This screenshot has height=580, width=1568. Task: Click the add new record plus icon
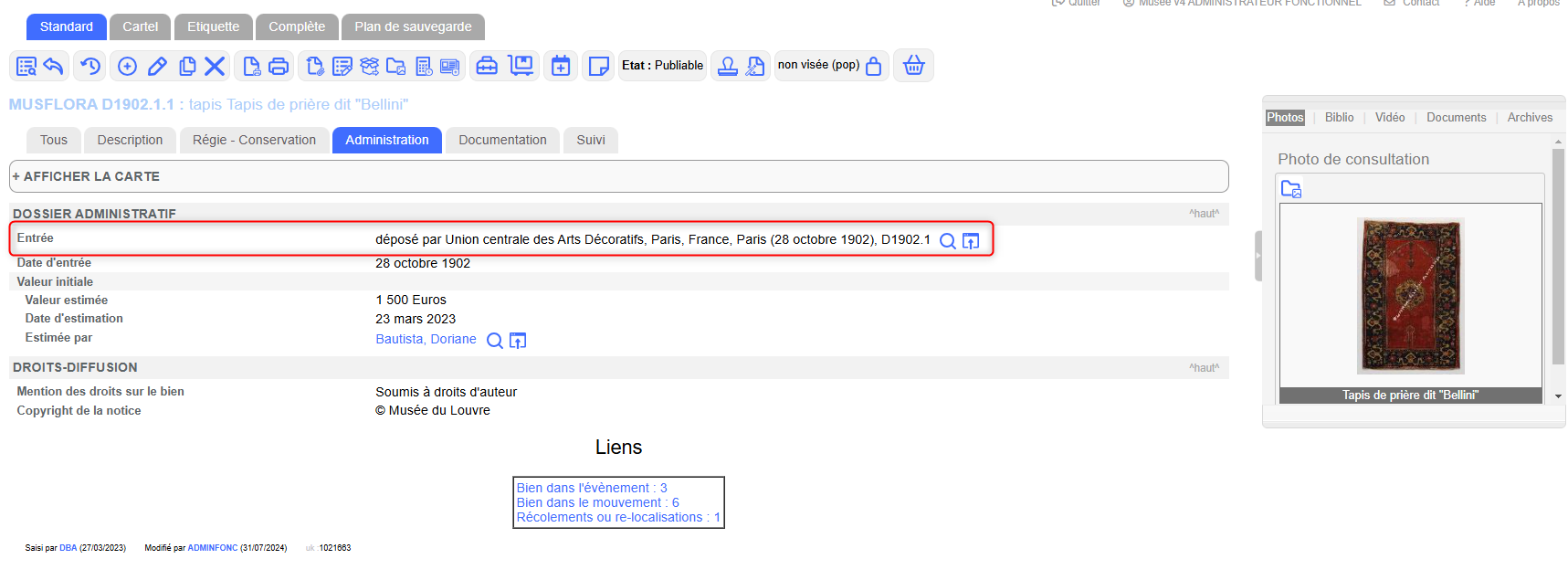tap(128, 66)
